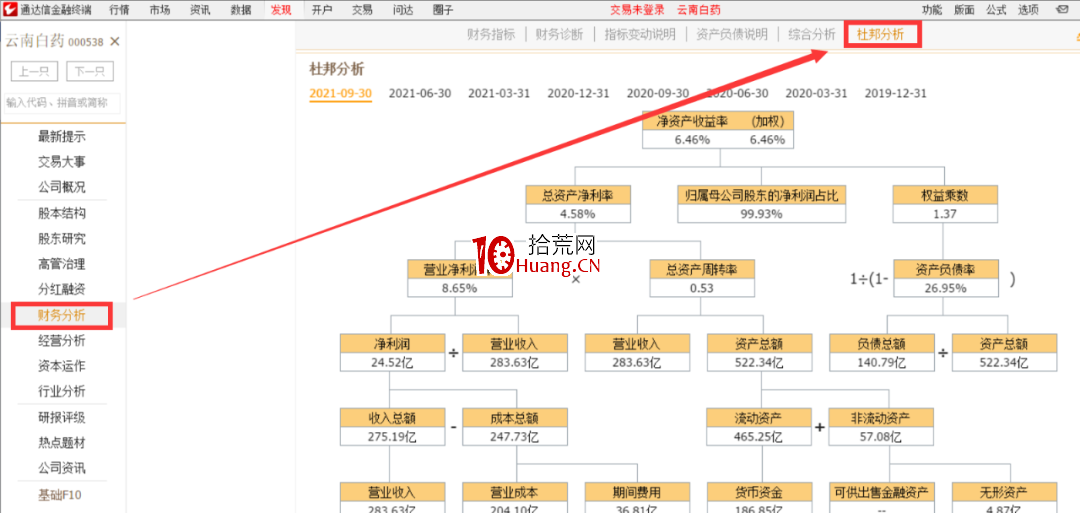Switch to the 指标变动说明 tab
Screen dimensions: 1080x513
coord(640,34)
